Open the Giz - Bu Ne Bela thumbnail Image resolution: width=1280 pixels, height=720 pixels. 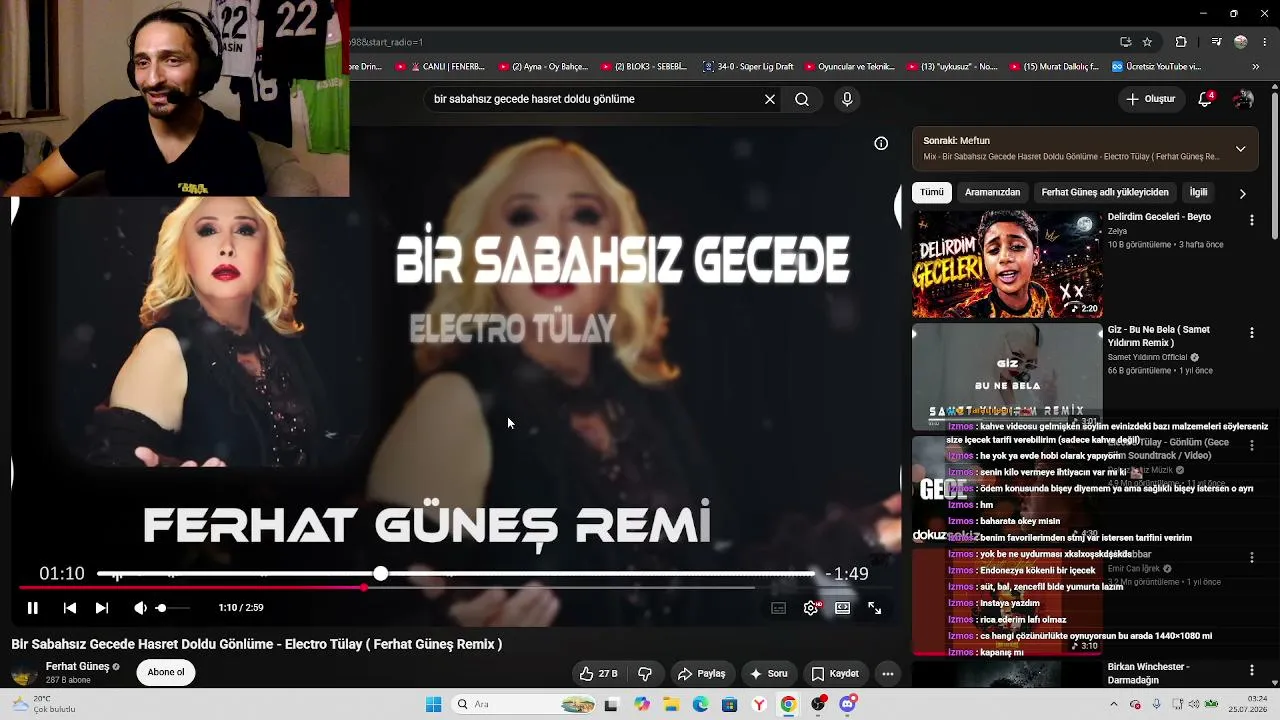(1007, 376)
